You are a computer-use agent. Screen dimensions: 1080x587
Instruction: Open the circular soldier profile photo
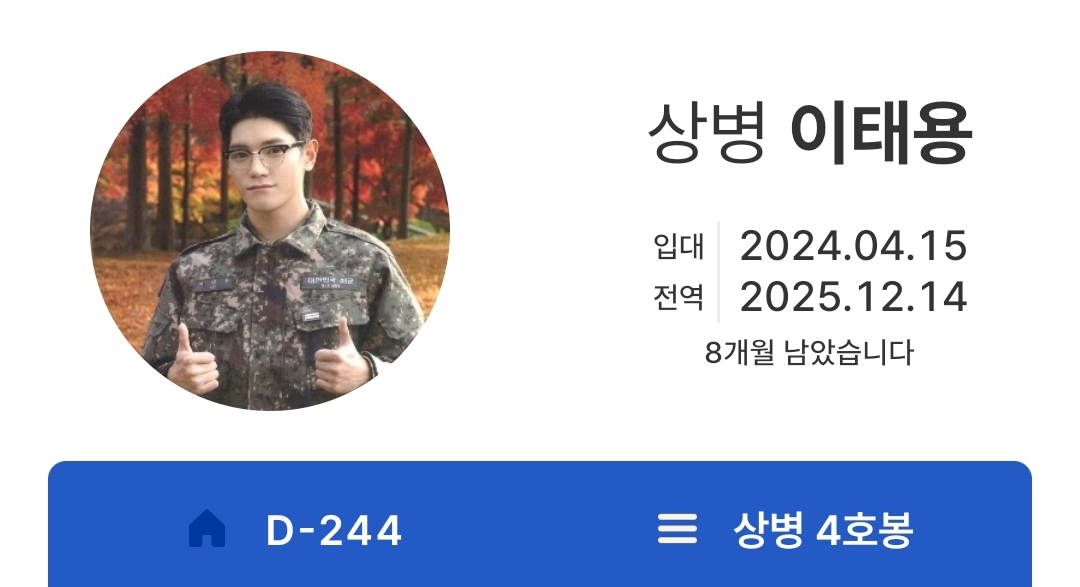pyautogui.click(x=270, y=230)
